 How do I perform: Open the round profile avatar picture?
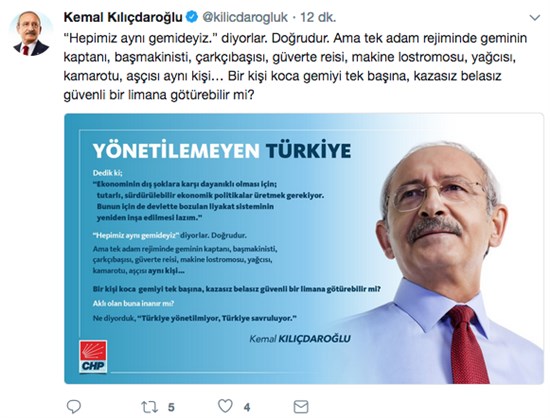(31, 33)
